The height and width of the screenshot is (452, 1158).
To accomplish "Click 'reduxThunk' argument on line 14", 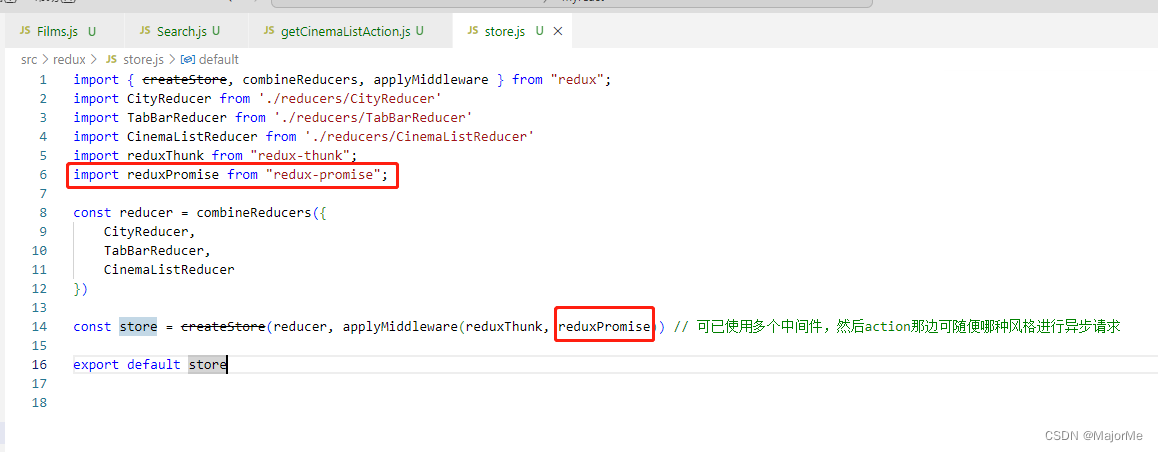I will coord(503,326).
